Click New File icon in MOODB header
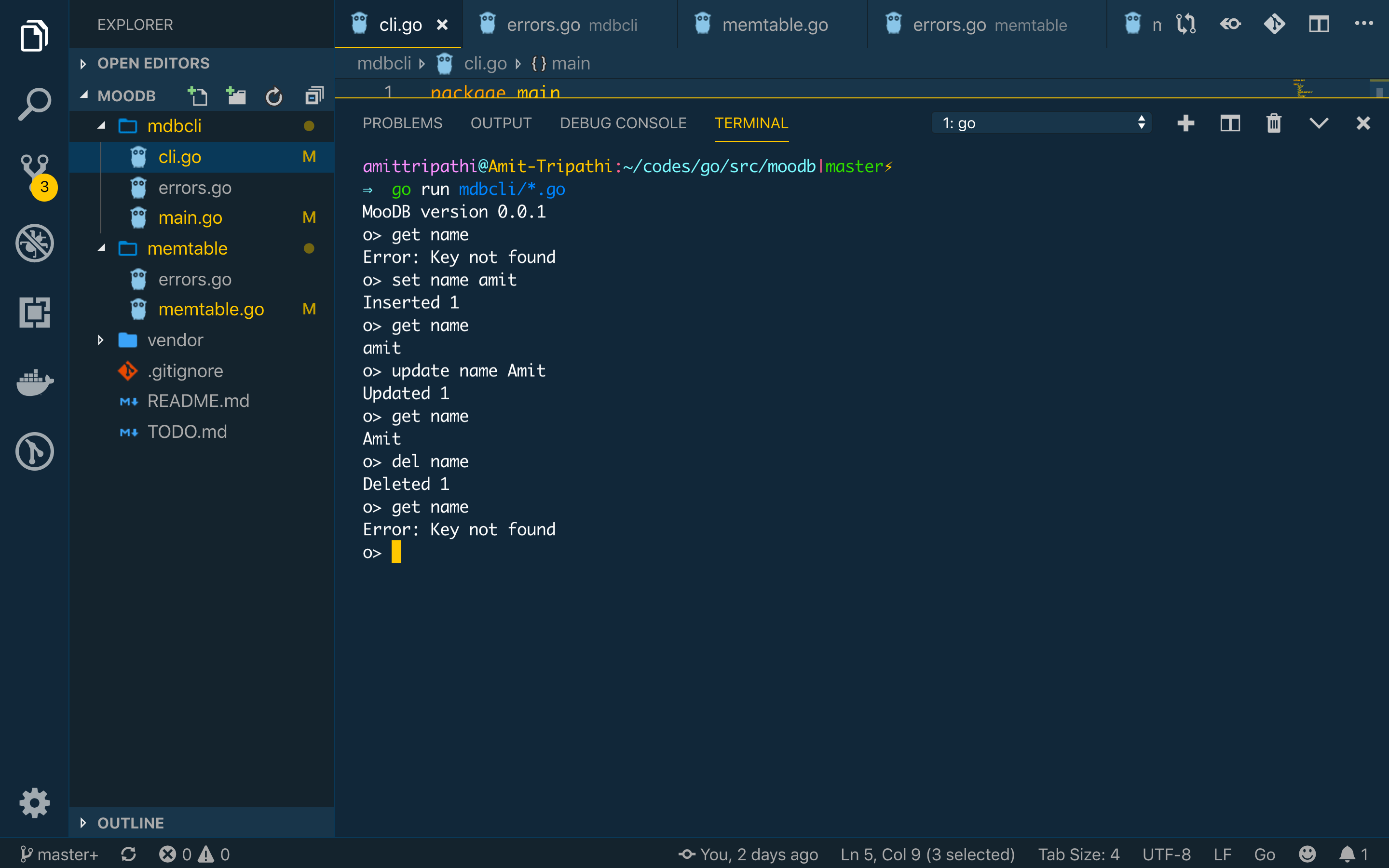 click(x=197, y=96)
